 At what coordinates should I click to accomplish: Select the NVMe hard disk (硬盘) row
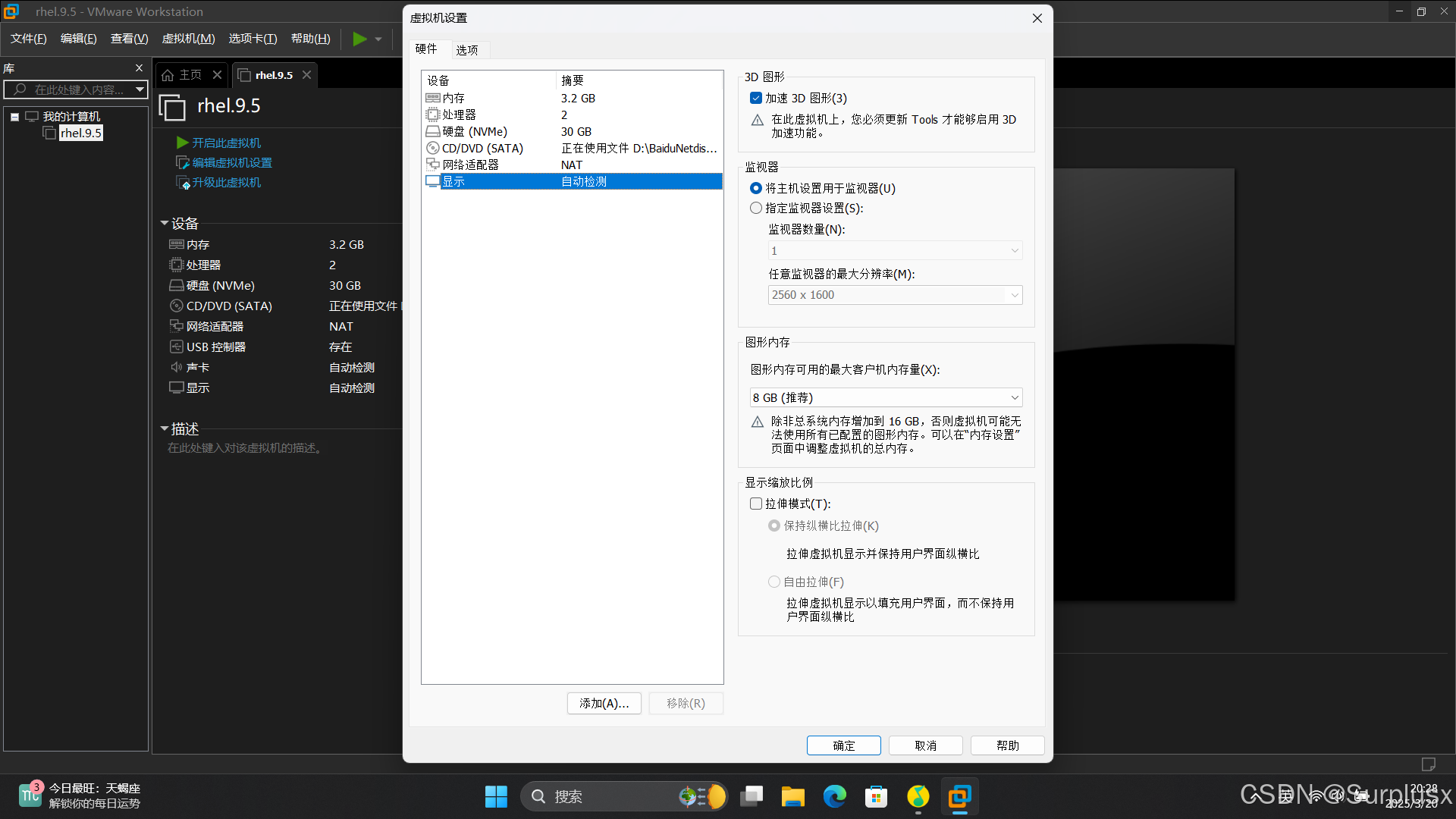click(474, 131)
